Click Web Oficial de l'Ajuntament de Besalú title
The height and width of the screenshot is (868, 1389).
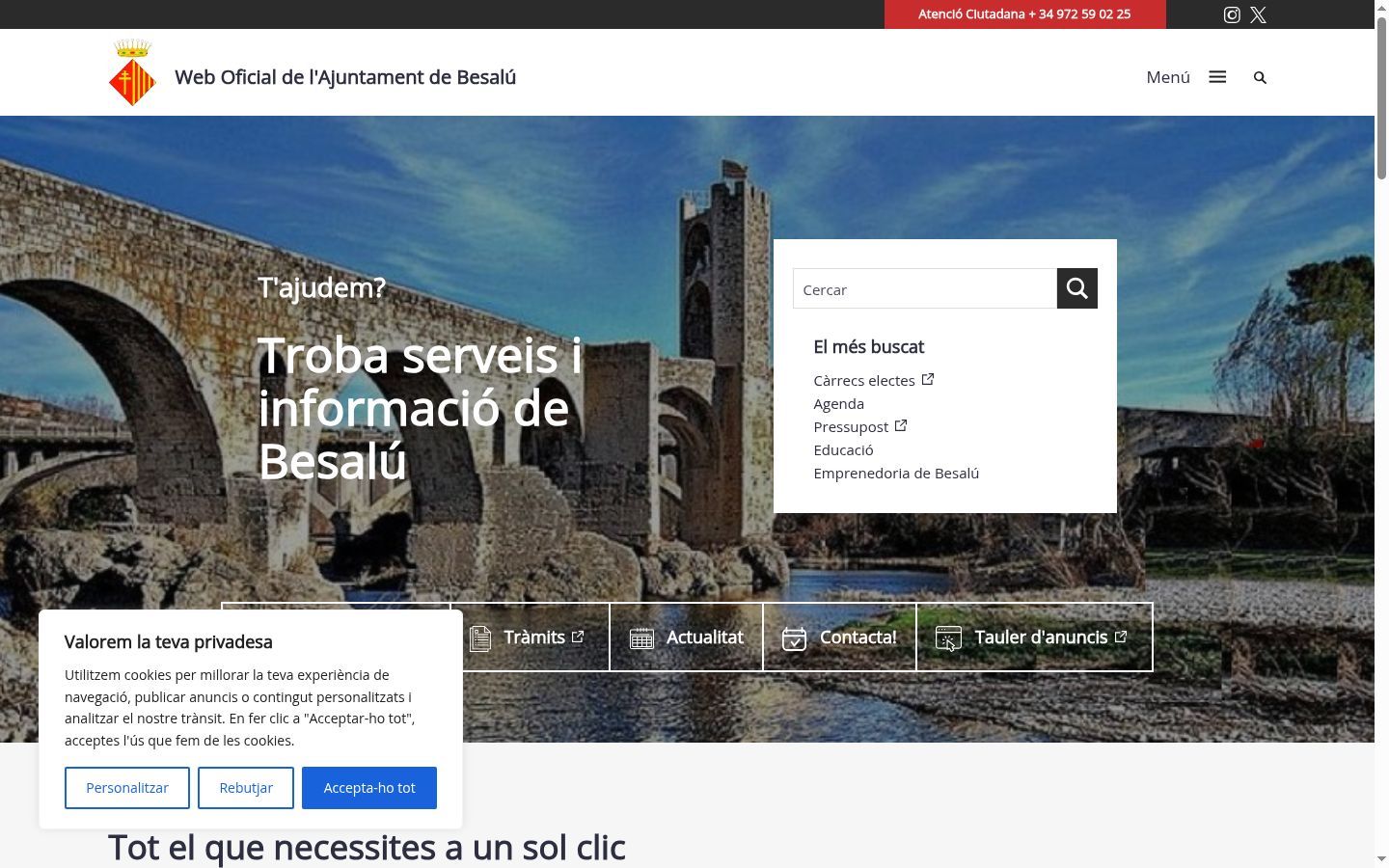point(345,77)
